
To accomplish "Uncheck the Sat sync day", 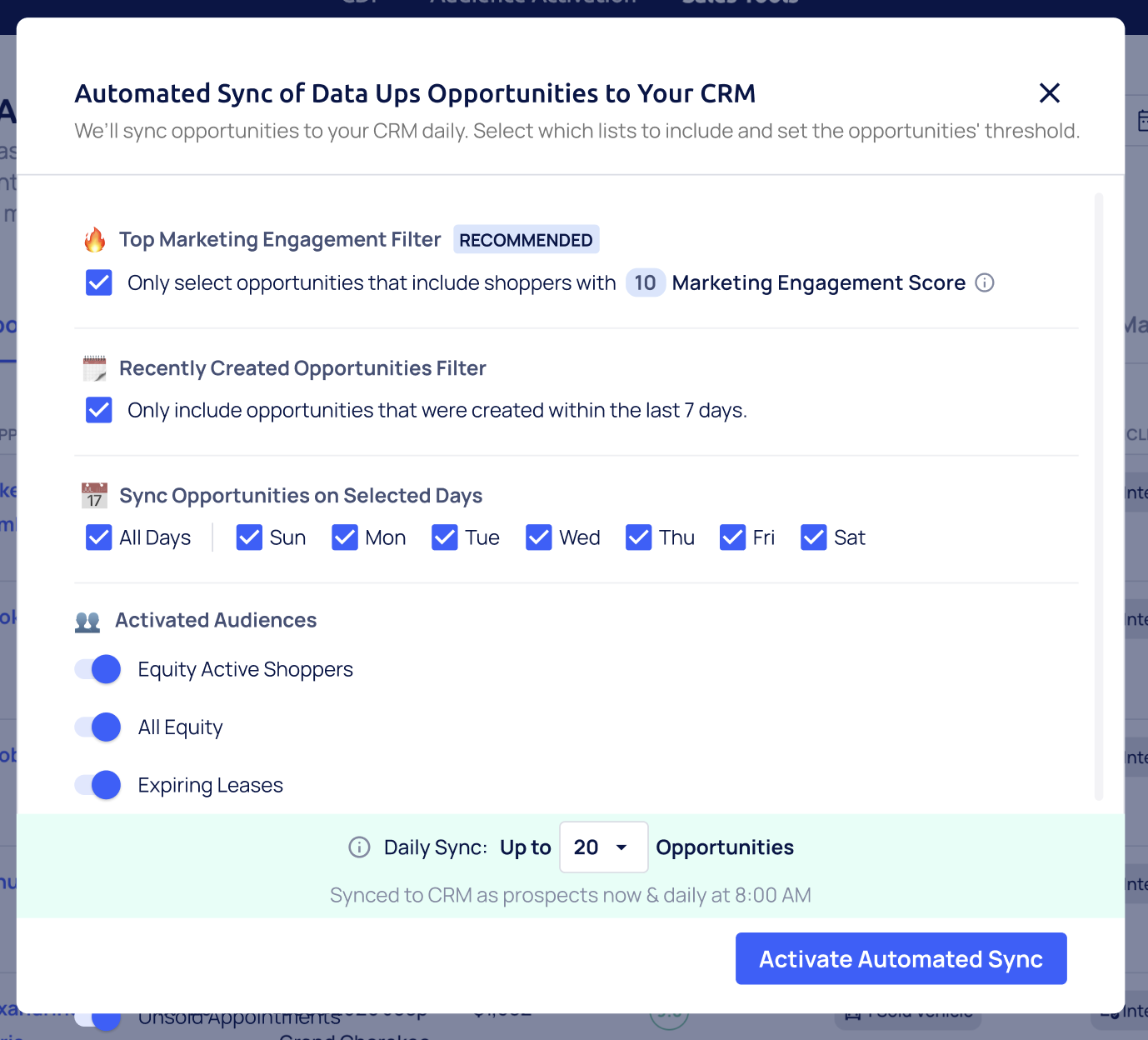I will [813, 537].
